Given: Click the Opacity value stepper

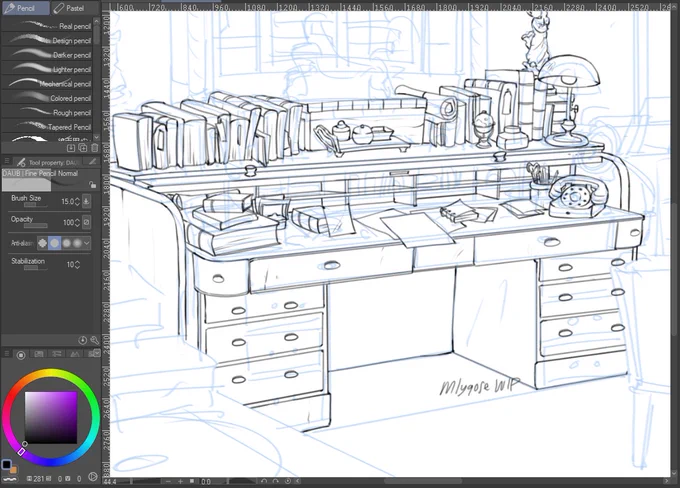Looking at the screenshot, I should [77, 223].
